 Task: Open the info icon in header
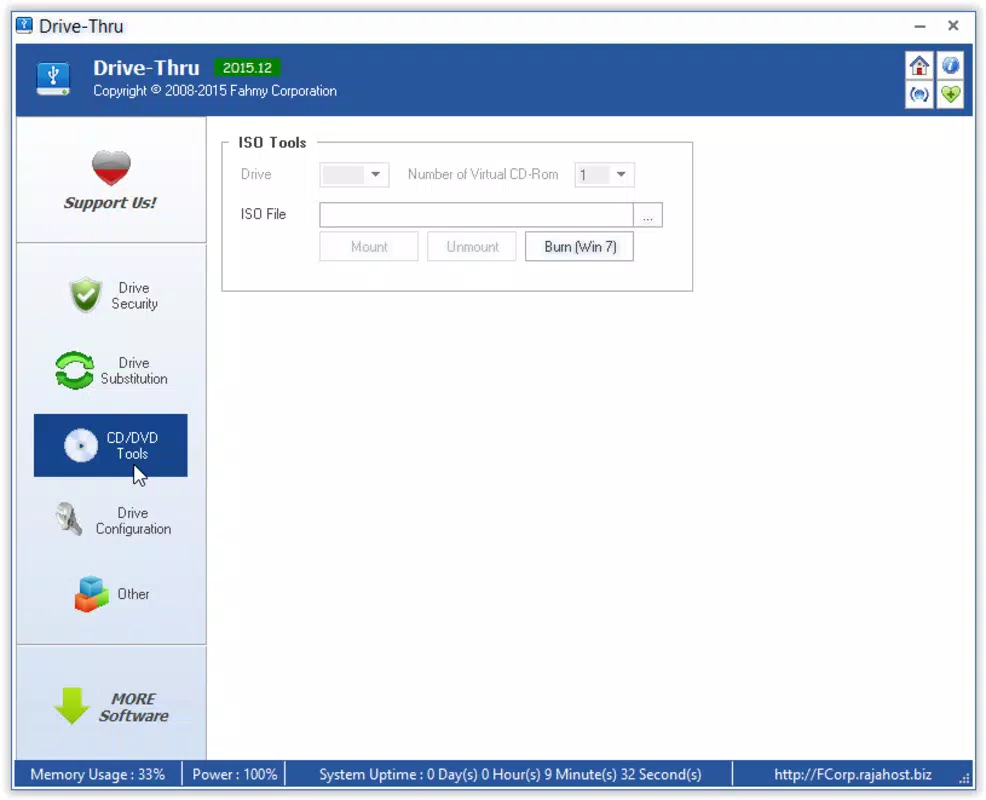pos(950,65)
